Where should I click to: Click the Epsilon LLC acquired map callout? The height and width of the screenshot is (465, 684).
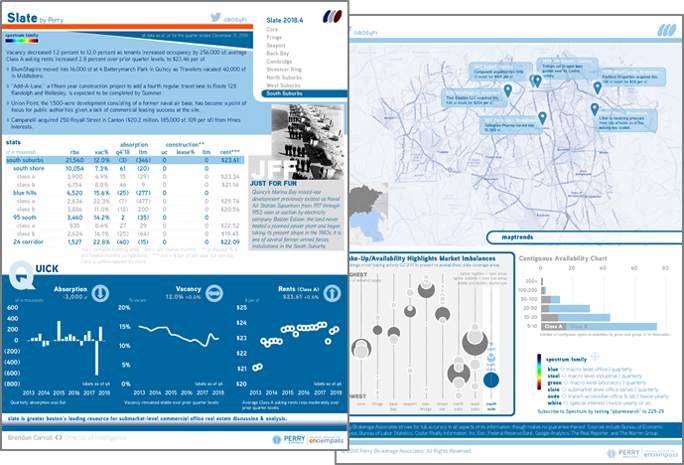point(475,98)
